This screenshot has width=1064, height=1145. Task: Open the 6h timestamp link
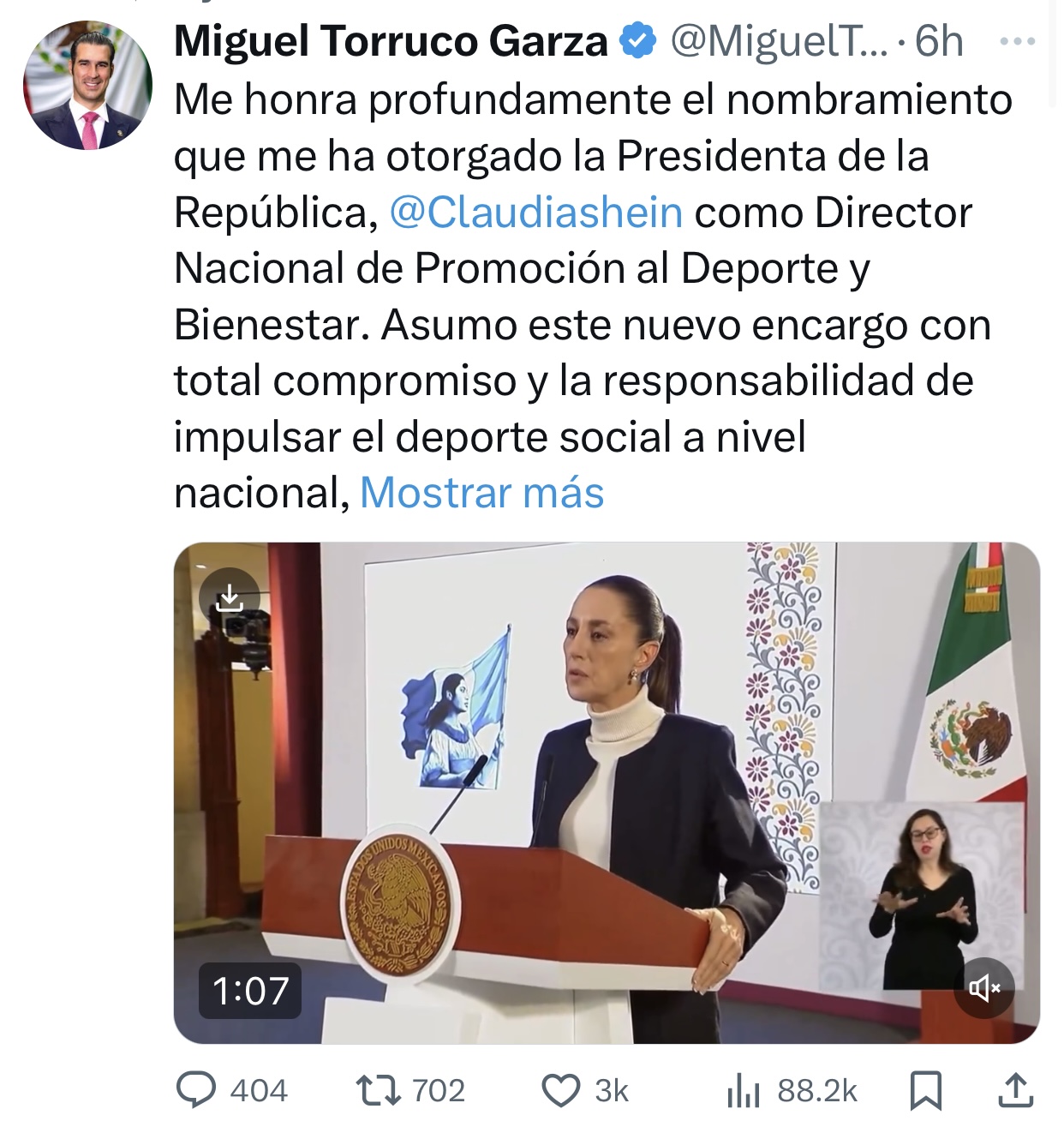[939, 41]
